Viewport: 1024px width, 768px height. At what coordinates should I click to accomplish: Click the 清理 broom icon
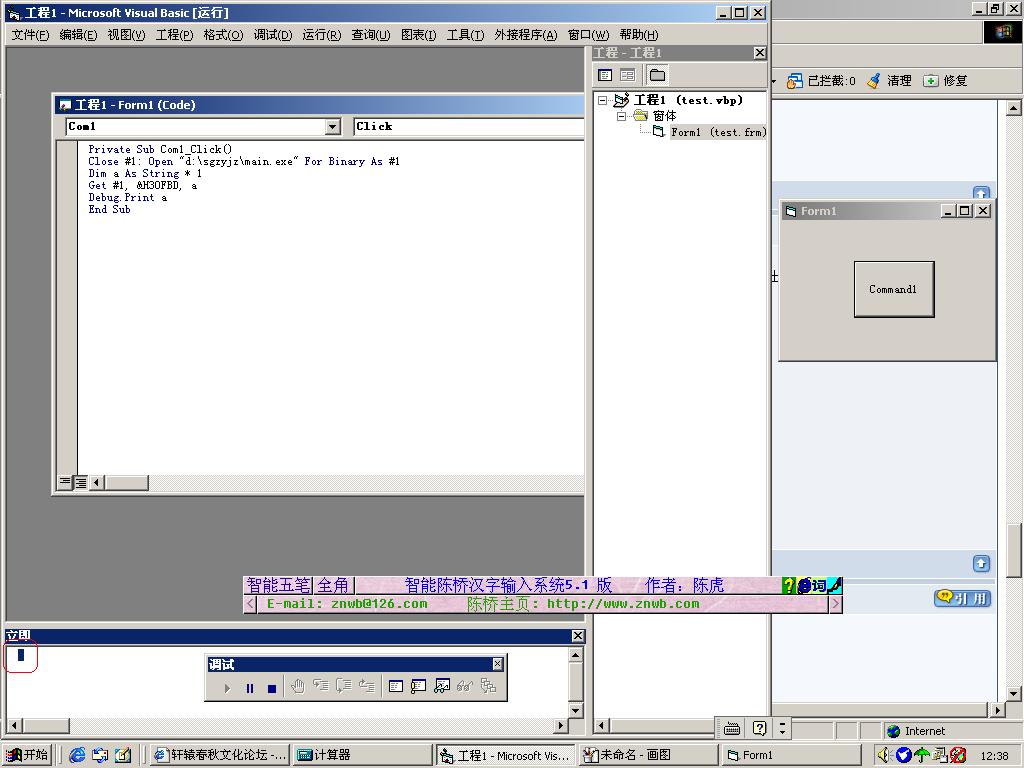[x=874, y=81]
